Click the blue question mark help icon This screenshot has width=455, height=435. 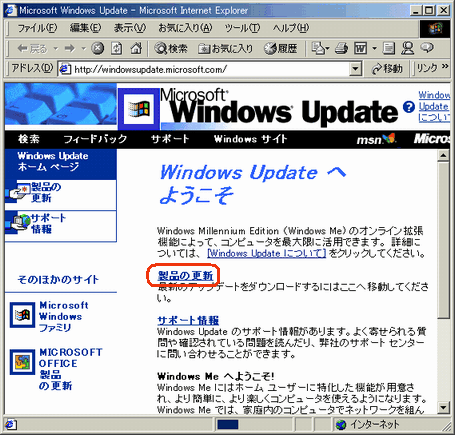(409, 107)
